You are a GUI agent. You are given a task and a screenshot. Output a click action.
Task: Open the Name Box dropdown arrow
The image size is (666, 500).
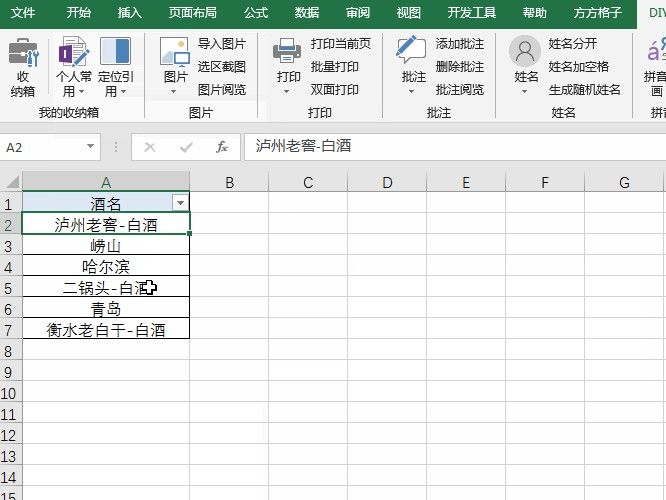click(90, 147)
